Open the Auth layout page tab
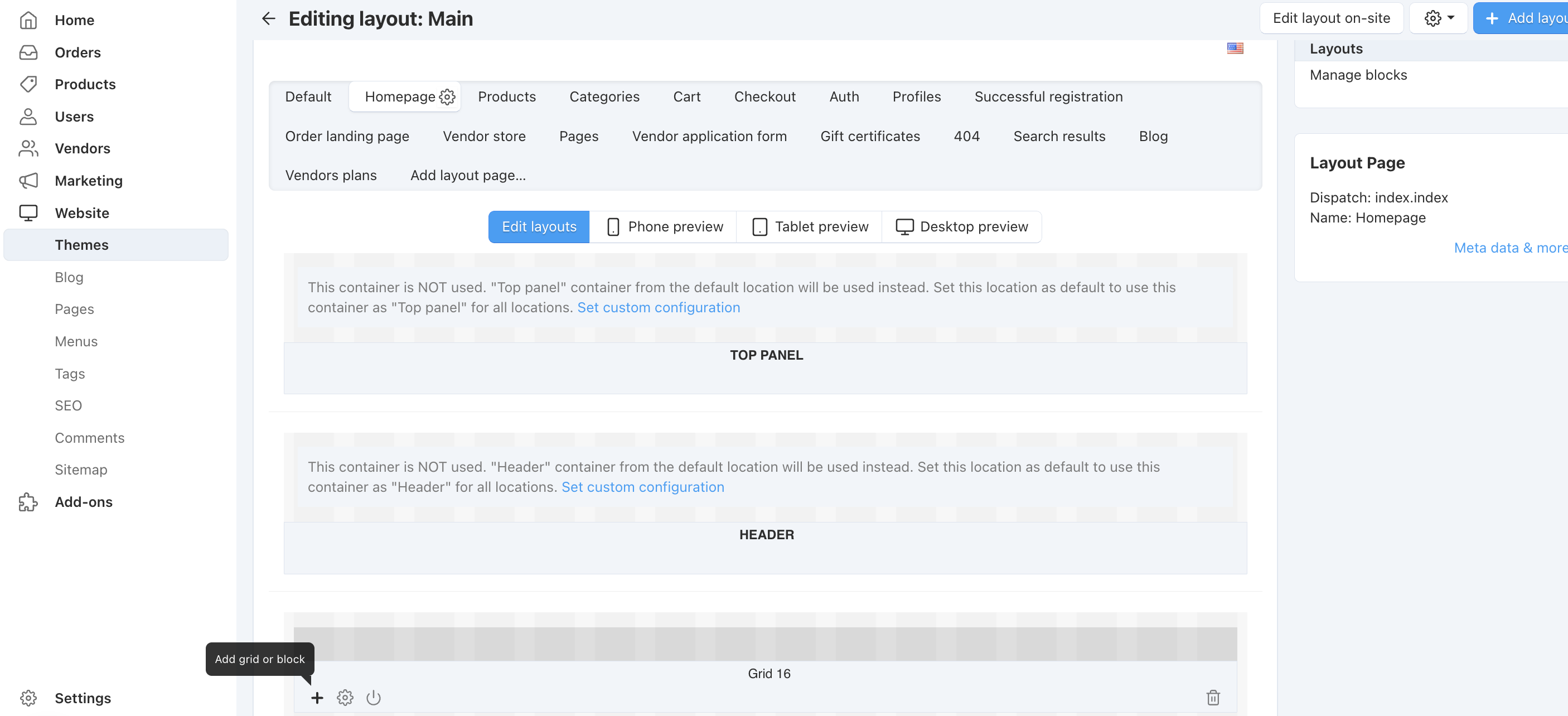Viewport: 1568px width, 716px height. pos(844,97)
